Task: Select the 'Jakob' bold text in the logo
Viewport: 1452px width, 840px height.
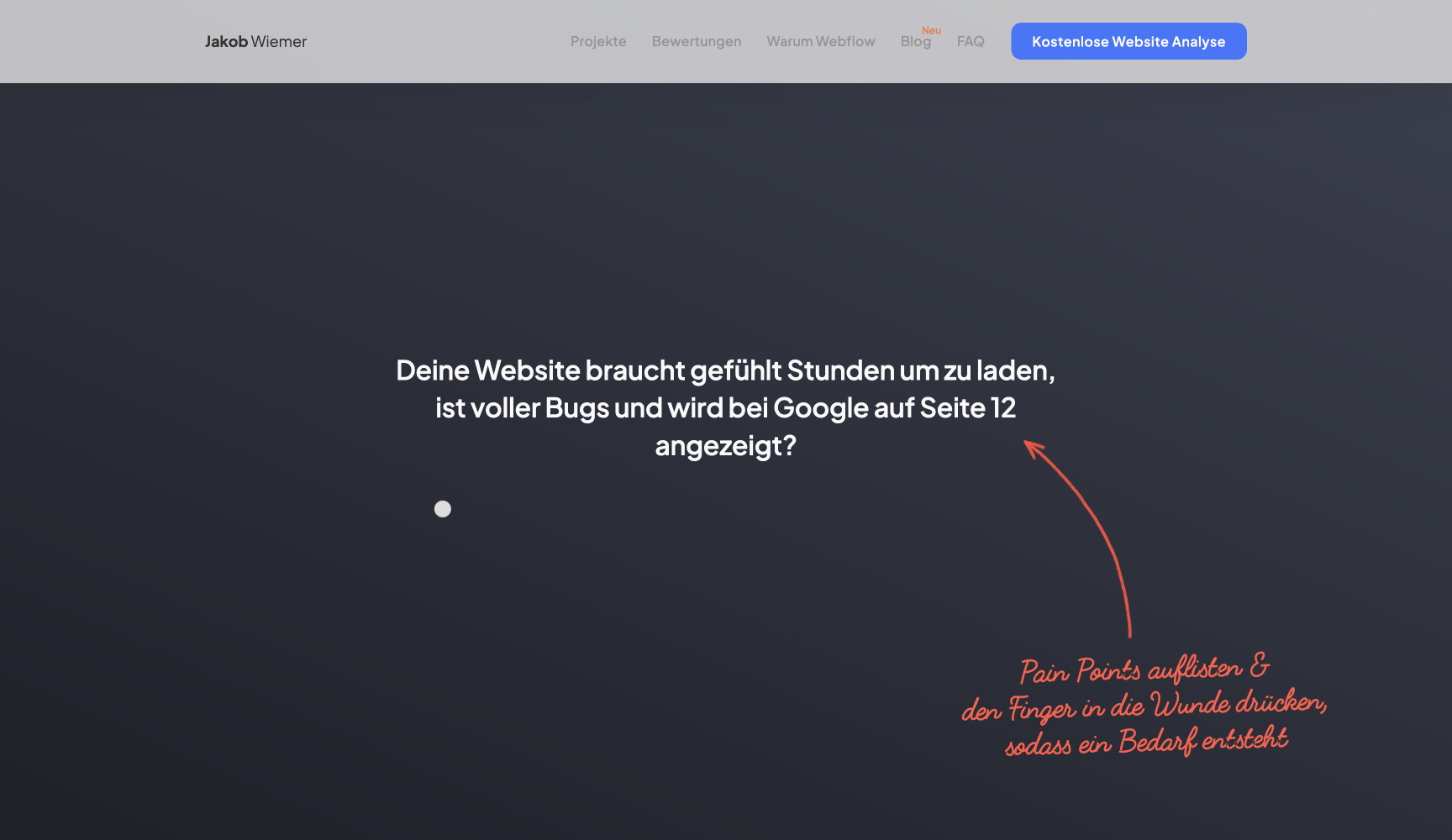Action: click(226, 41)
